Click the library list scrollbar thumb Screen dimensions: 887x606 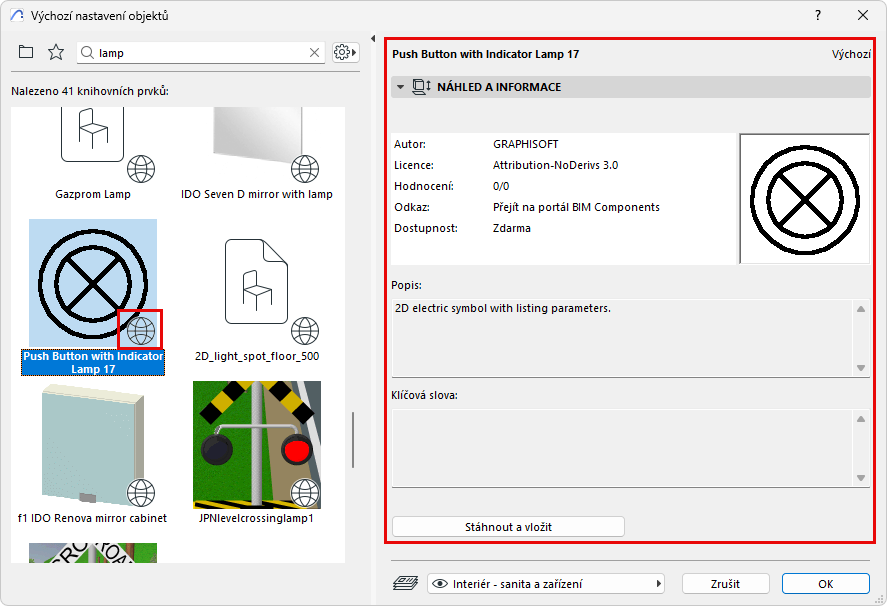tap(353, 440)
